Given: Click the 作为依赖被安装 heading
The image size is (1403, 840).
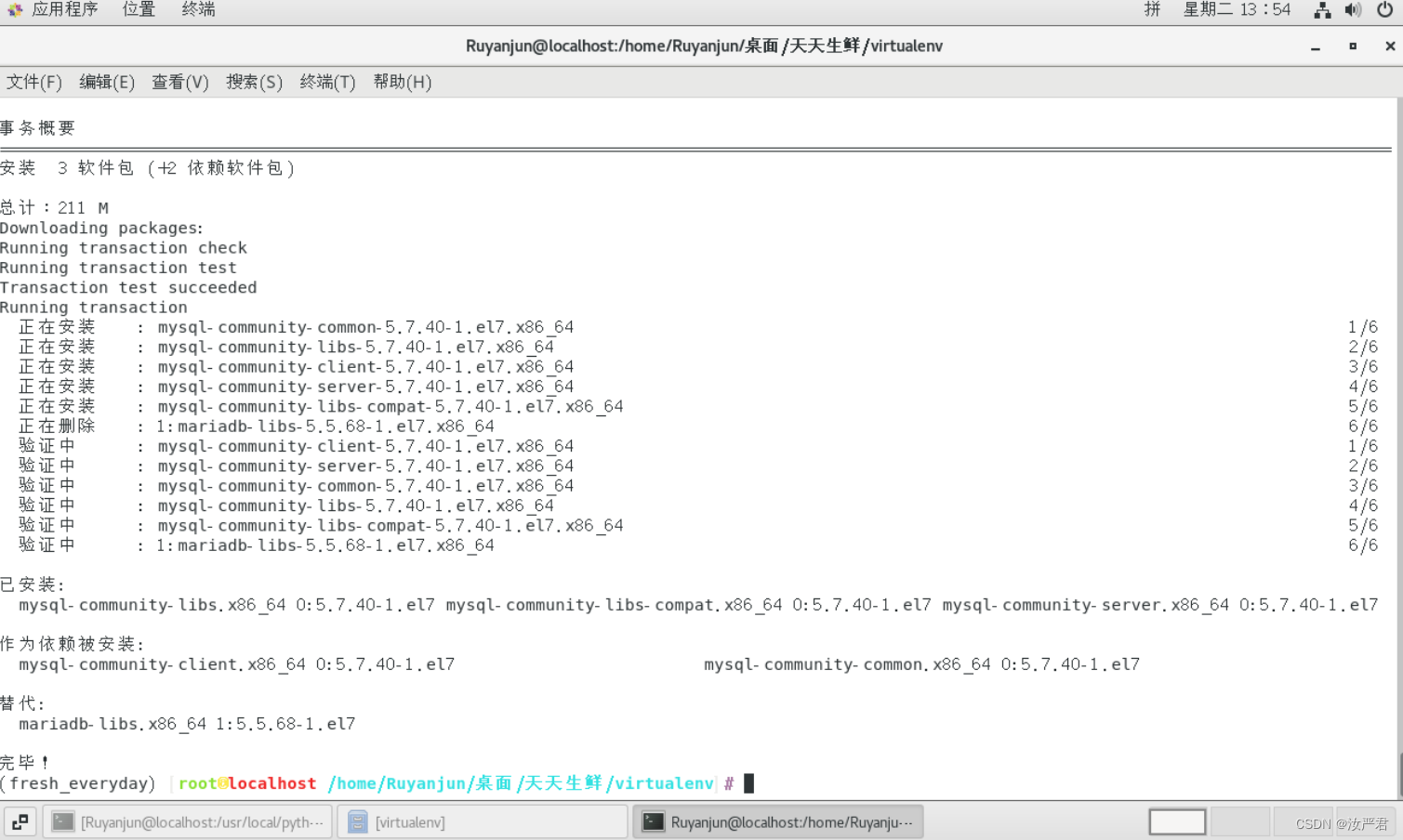Looking at the screenshot, I should coord(73,644).
